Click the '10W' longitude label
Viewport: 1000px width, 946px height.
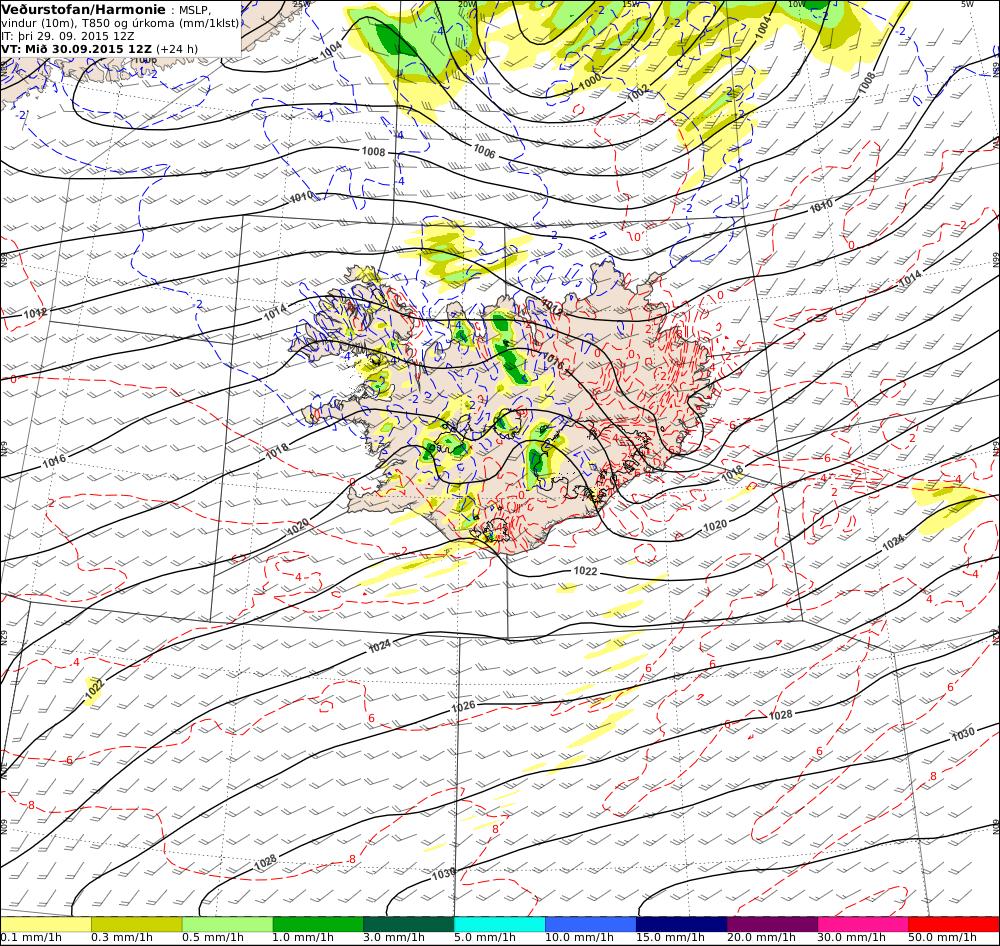point(796,4)
